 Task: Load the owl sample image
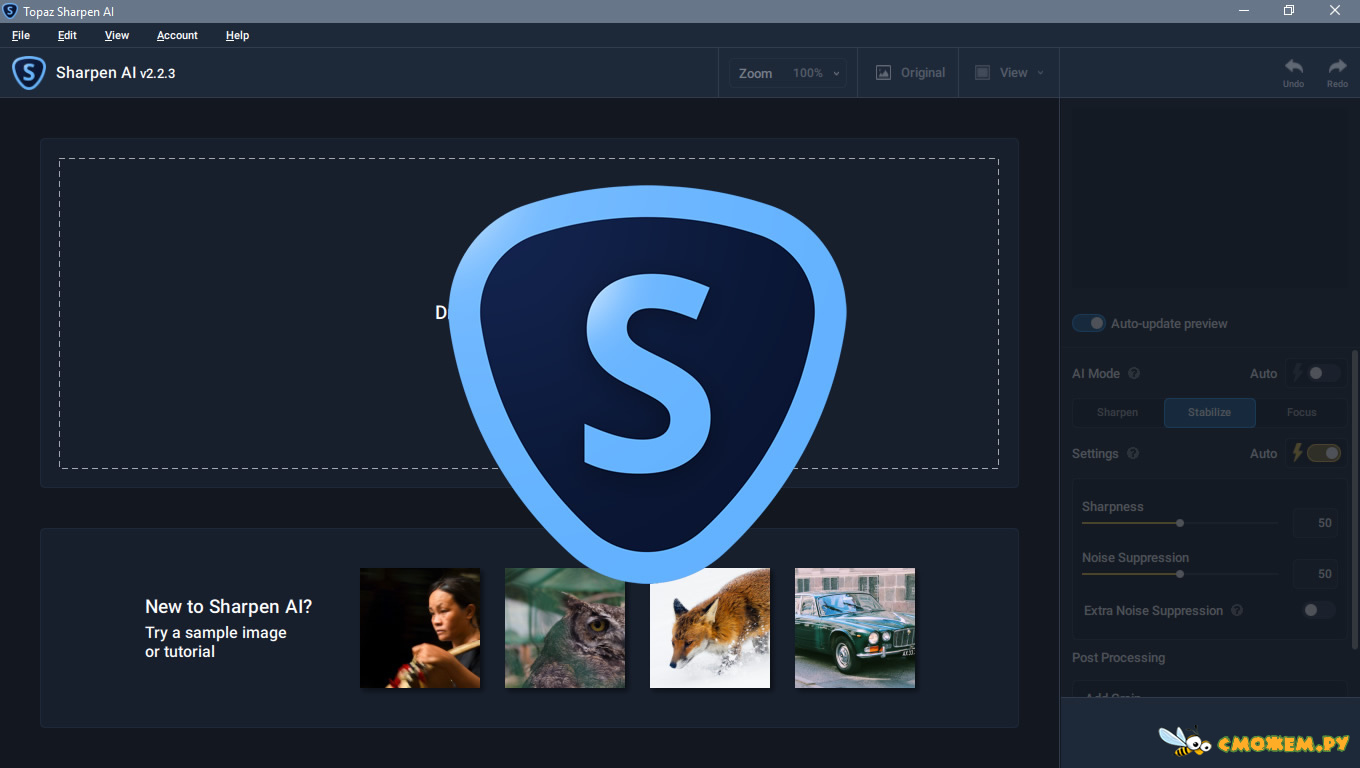pos(565,628)
